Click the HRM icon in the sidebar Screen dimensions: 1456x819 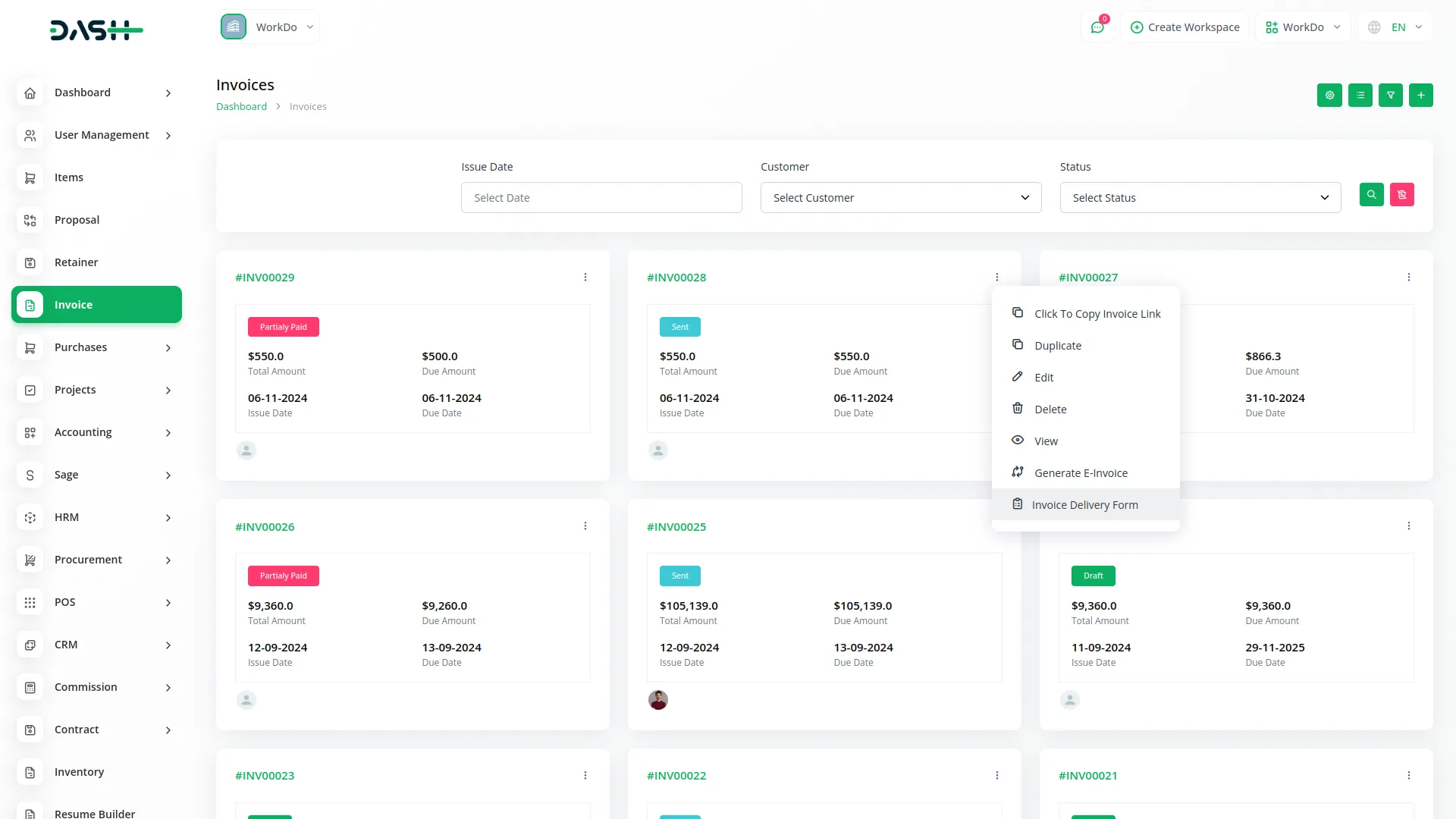point(30,517)
